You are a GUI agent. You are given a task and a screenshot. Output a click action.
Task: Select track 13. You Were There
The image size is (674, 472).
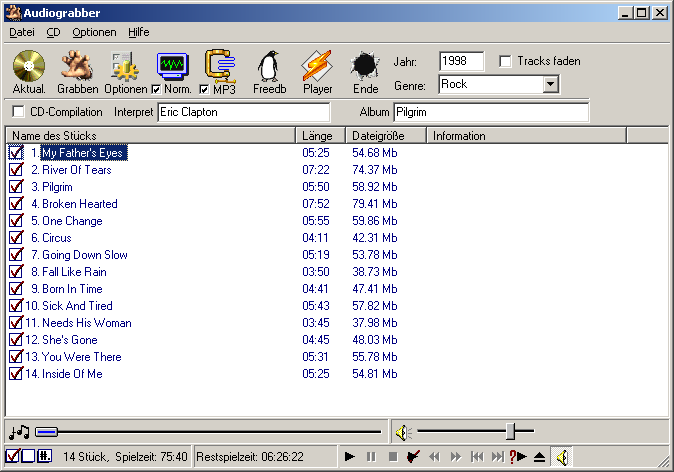(x=82, y=356)
